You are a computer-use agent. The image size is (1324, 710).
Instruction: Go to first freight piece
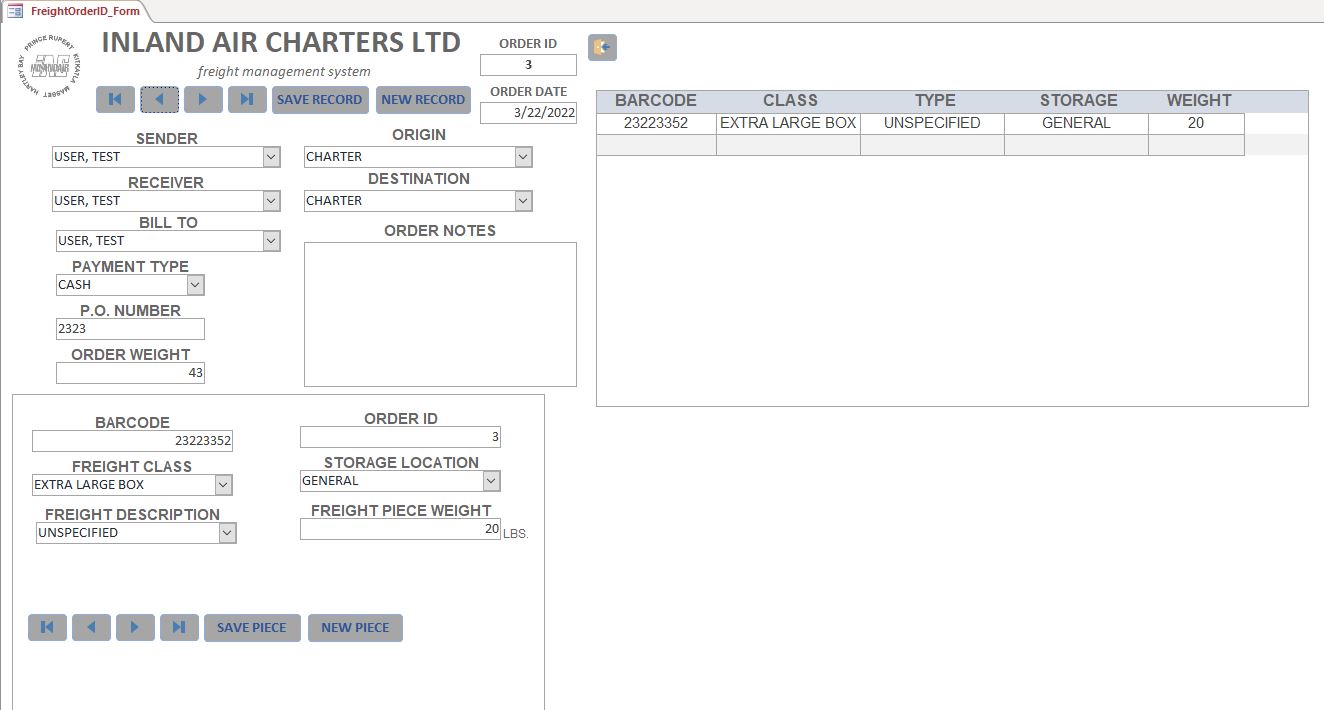(47, 627)
